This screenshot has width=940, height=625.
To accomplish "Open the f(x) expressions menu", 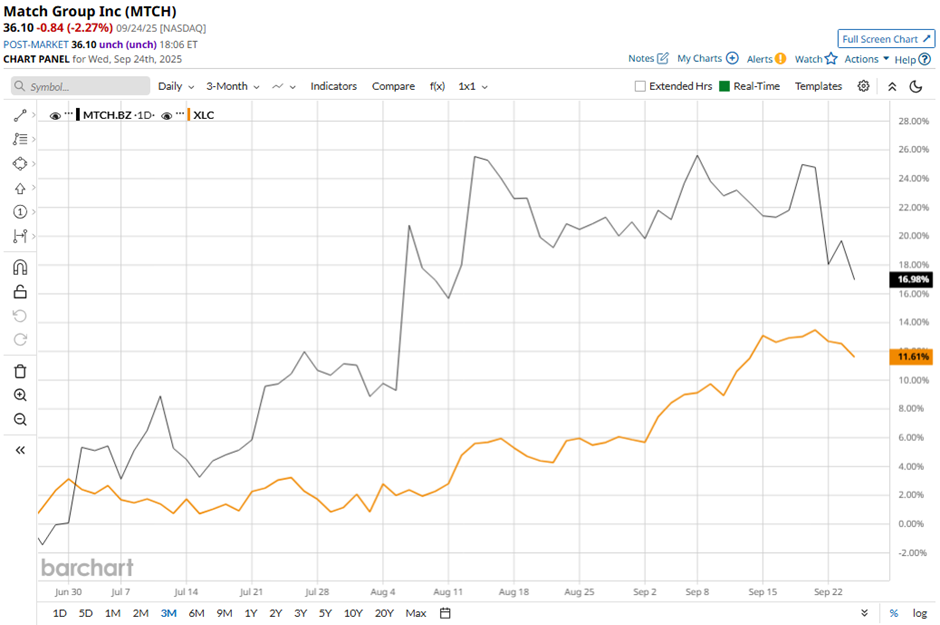I will (437, 86).
